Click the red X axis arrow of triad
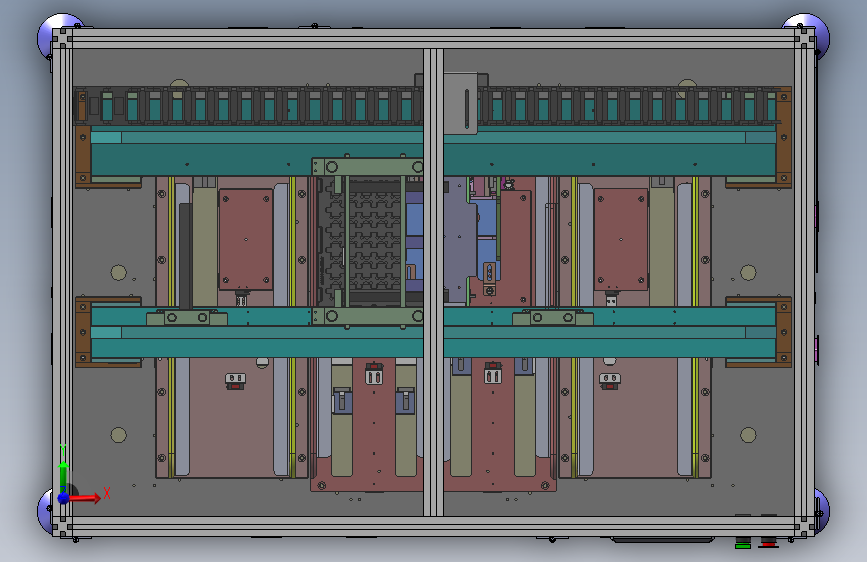 click(86, 498)
